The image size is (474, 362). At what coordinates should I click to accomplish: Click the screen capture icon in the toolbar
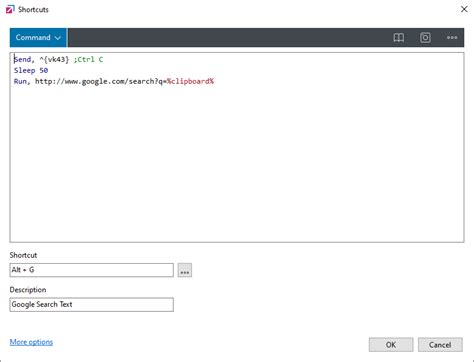click(425, 38)
